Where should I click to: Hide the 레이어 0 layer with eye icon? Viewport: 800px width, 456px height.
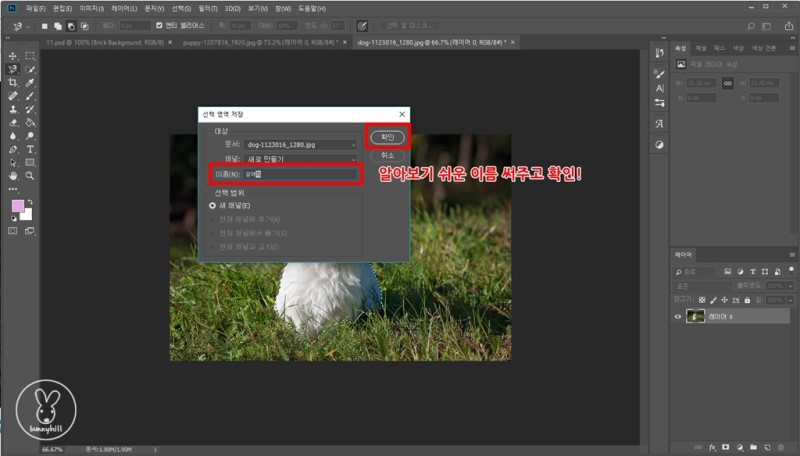pyautogui.click(x=678, y=316)
